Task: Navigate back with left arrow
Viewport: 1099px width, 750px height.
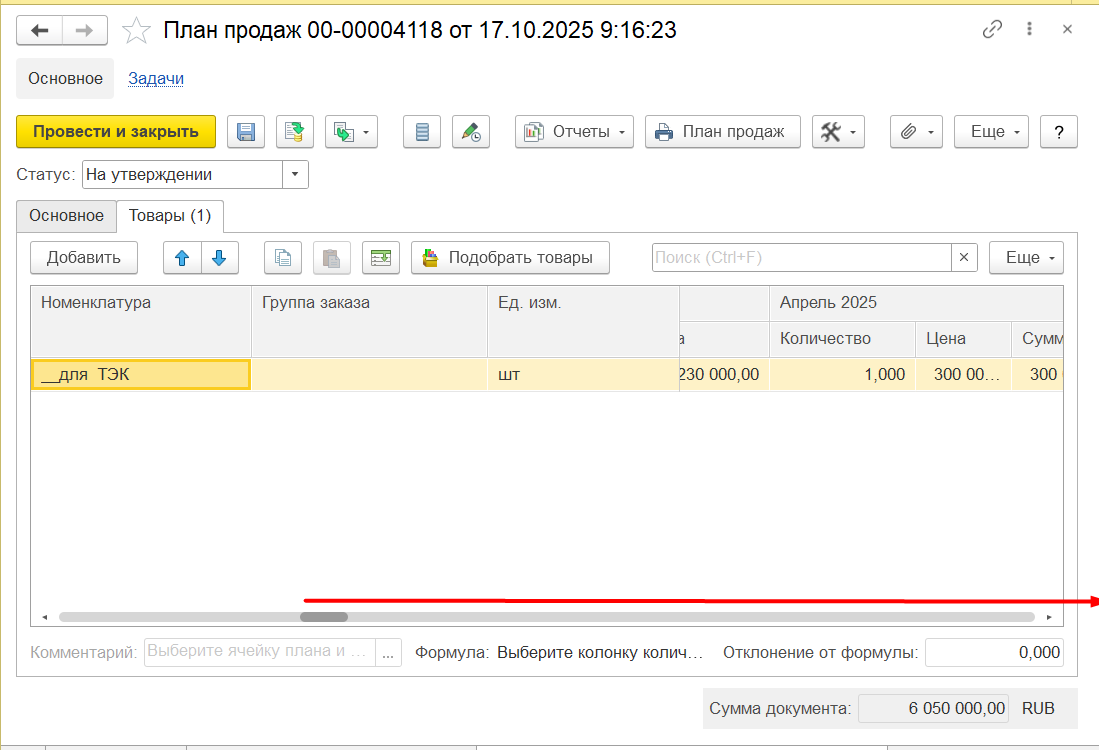Action: pyautogui.click(x=40, y=31)
